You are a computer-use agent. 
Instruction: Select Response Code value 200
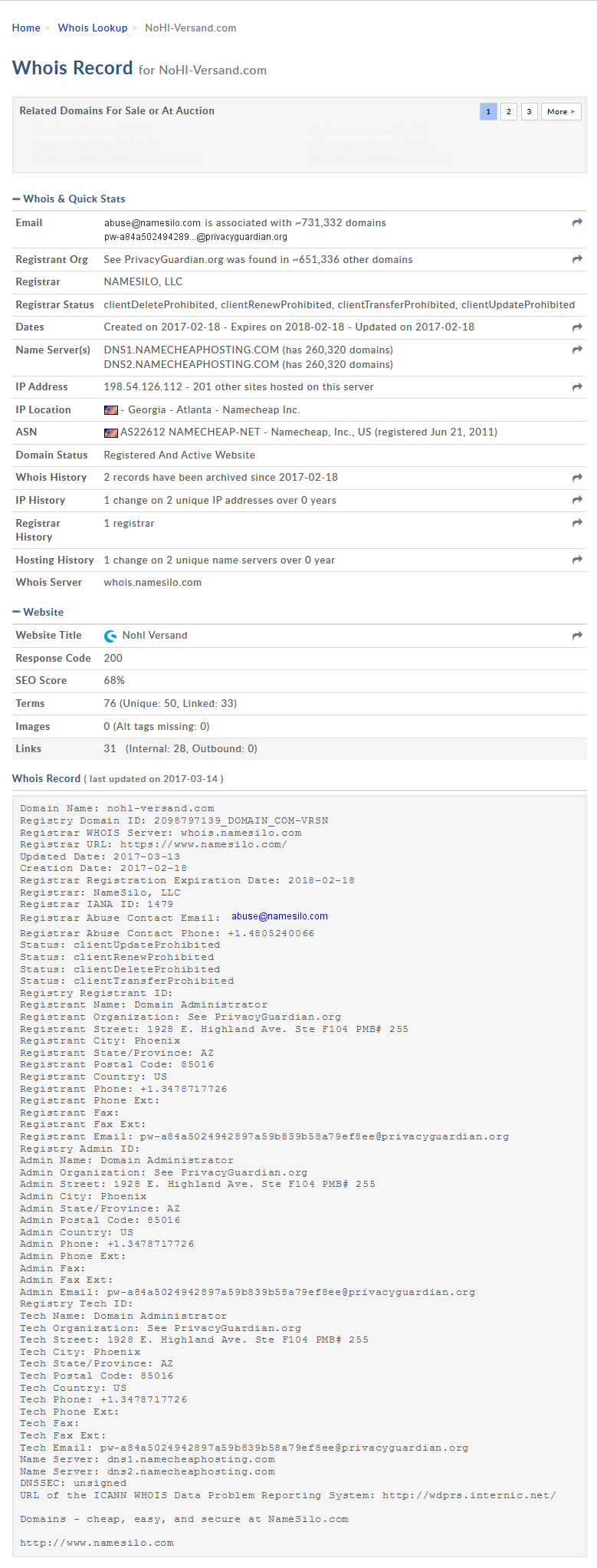point(113,659)
